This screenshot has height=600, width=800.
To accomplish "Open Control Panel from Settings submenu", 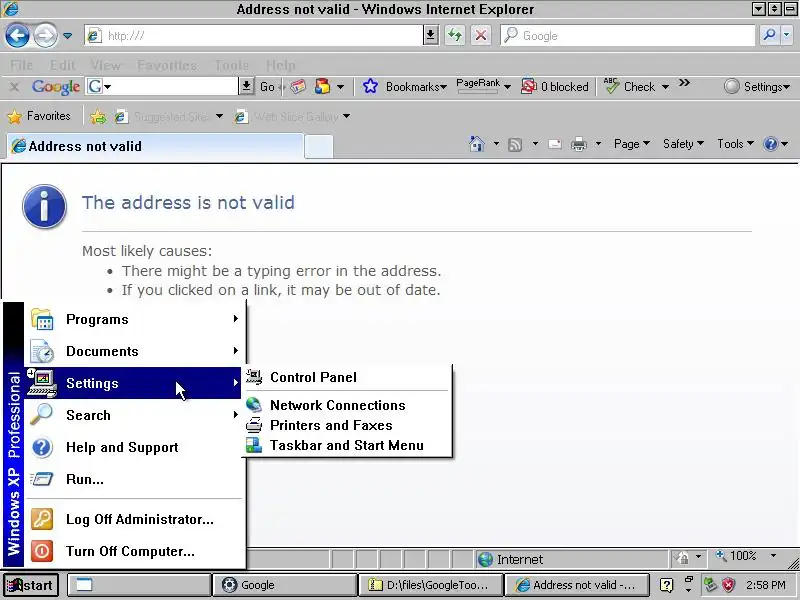I will [346, 377].
